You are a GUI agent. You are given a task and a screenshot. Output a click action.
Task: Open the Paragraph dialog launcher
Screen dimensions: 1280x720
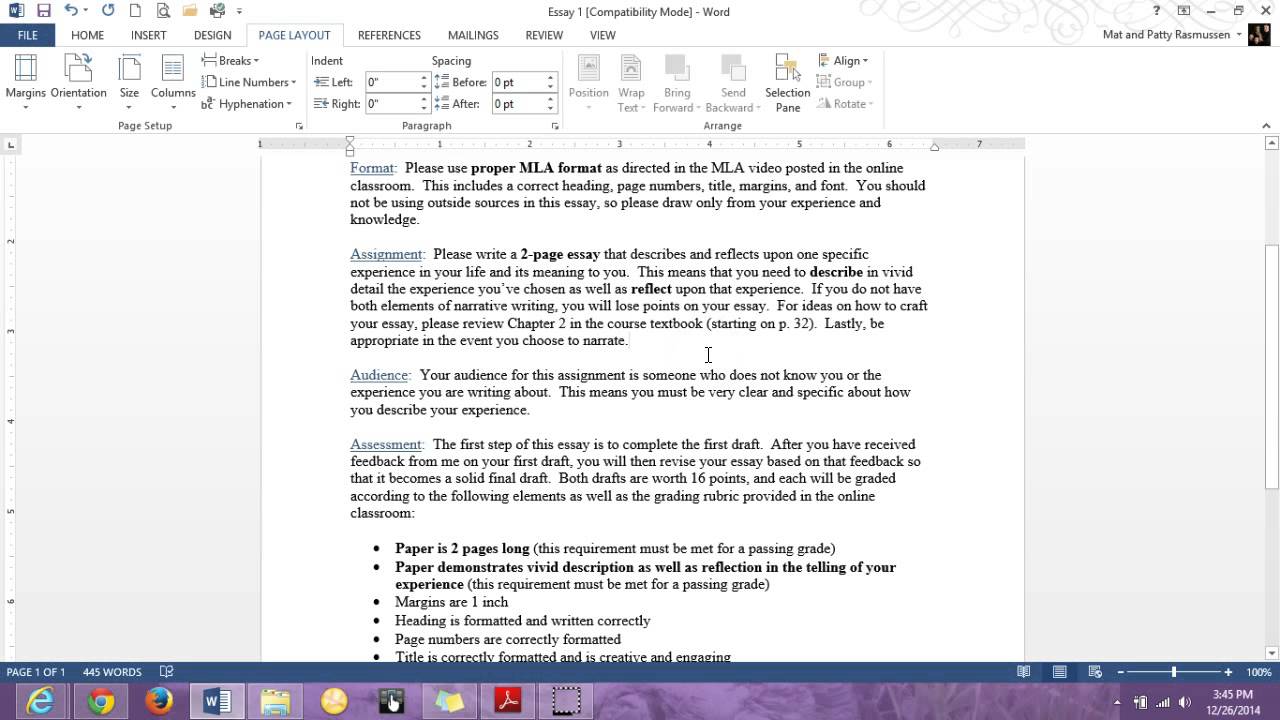click(x=555, y=127)
